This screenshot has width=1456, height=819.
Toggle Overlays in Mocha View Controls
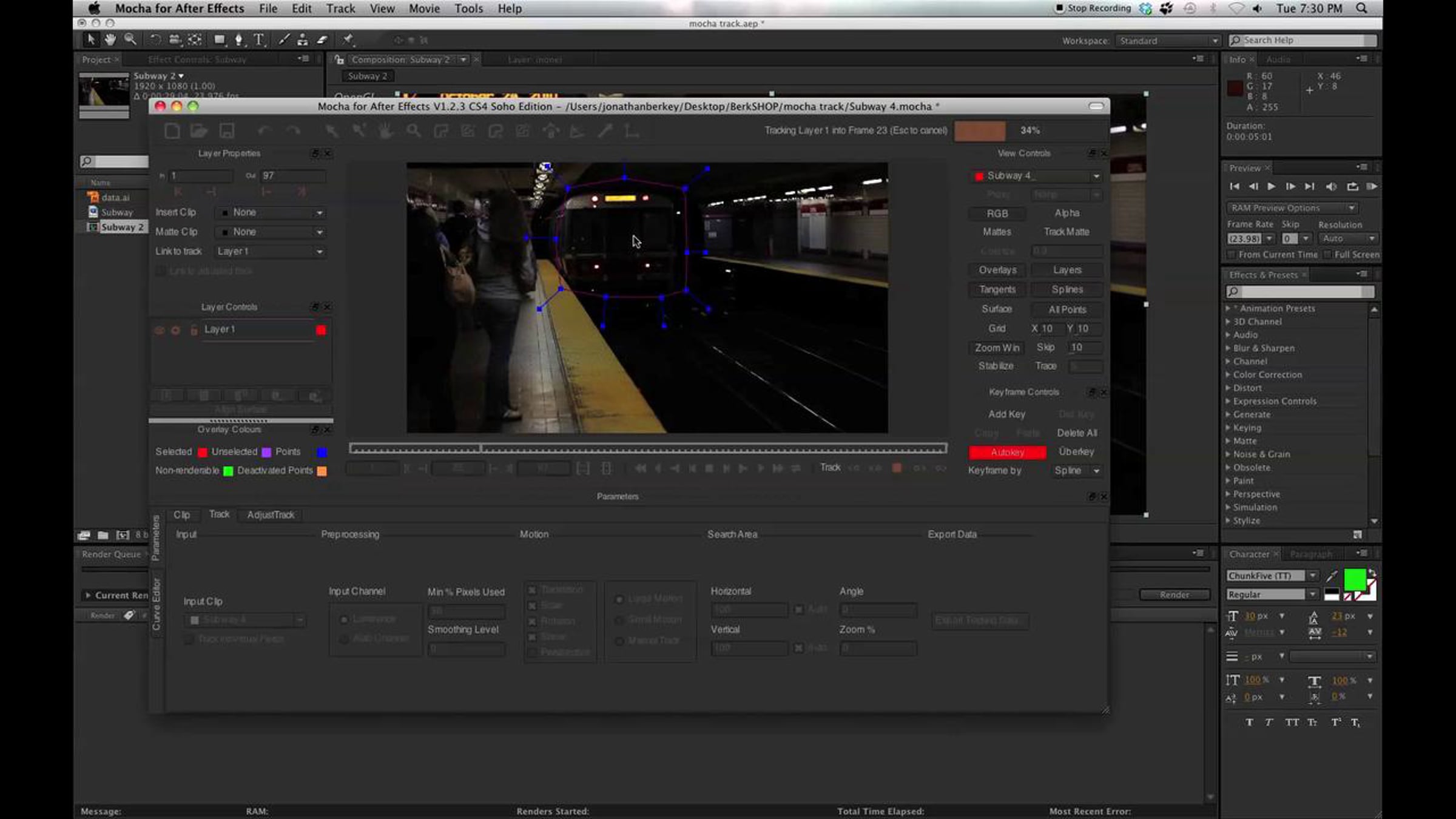point(997,270)
